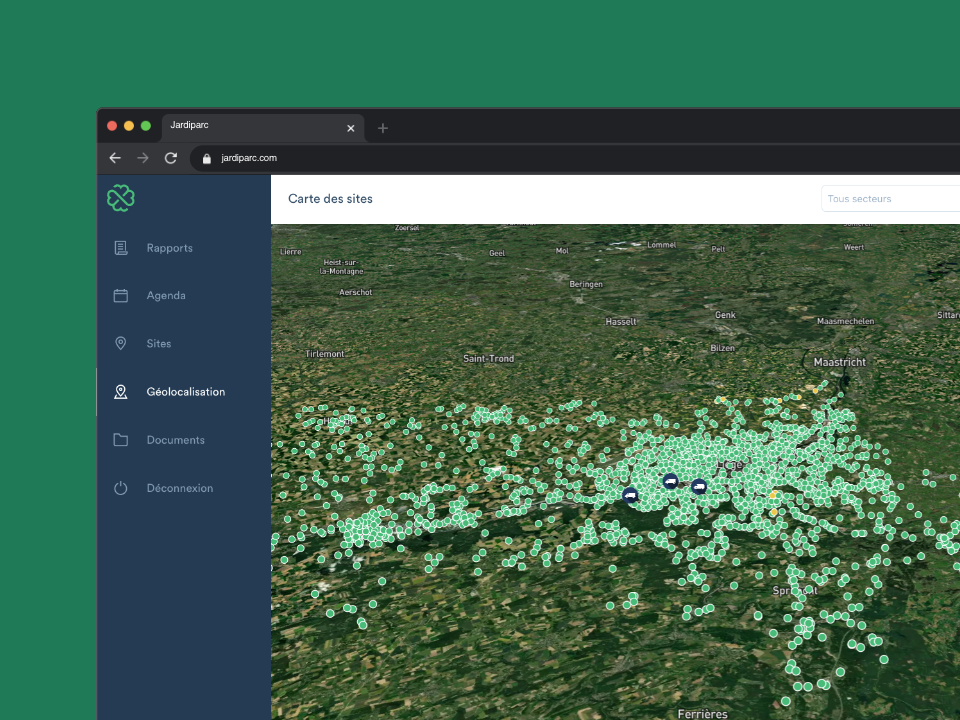This screenshot has width=960, height=720.
Task: Go to the Agenda section
Action: [166, 296]
